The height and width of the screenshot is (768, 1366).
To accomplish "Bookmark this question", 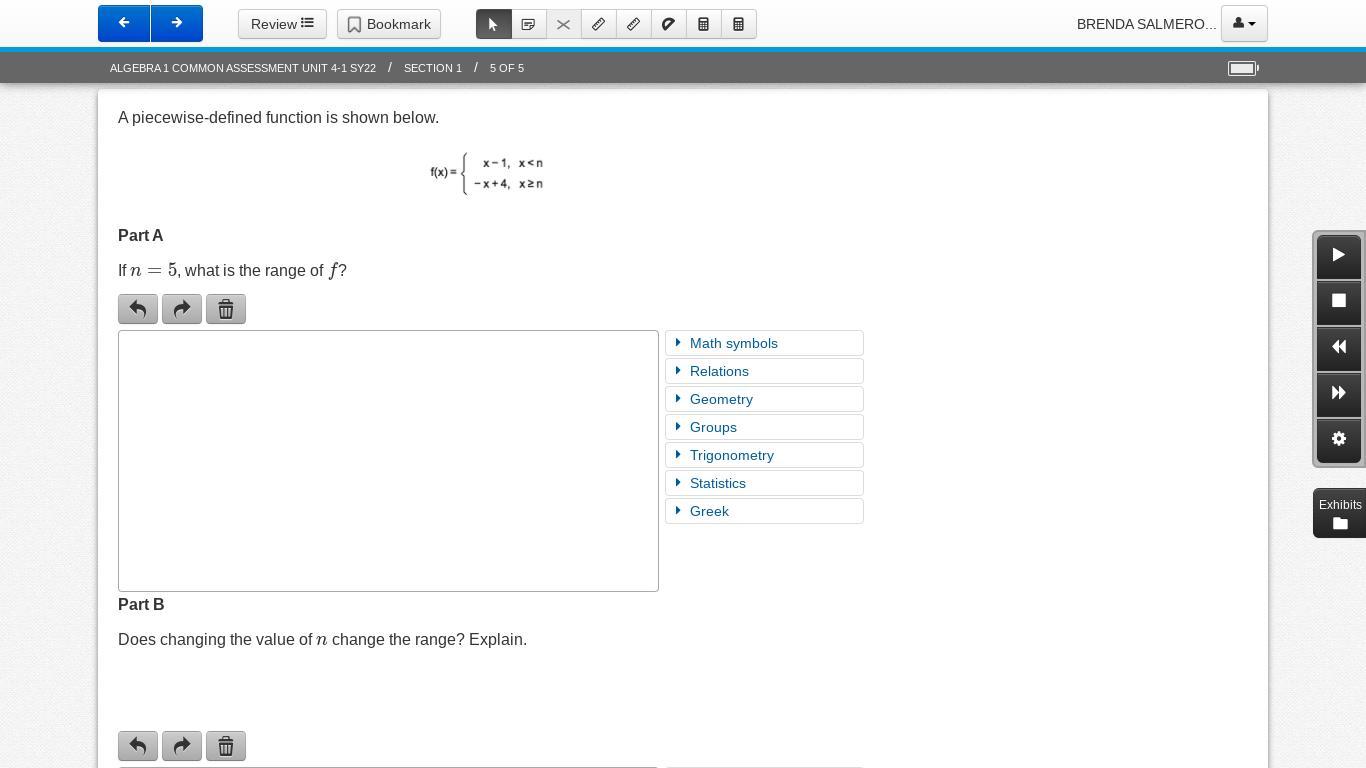I will click(x=389, y=24).
